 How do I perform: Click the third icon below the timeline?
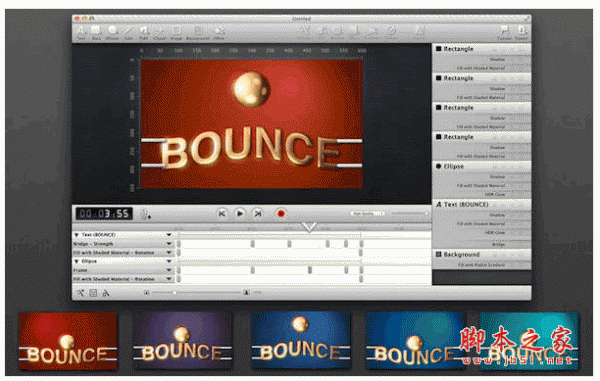106,293
